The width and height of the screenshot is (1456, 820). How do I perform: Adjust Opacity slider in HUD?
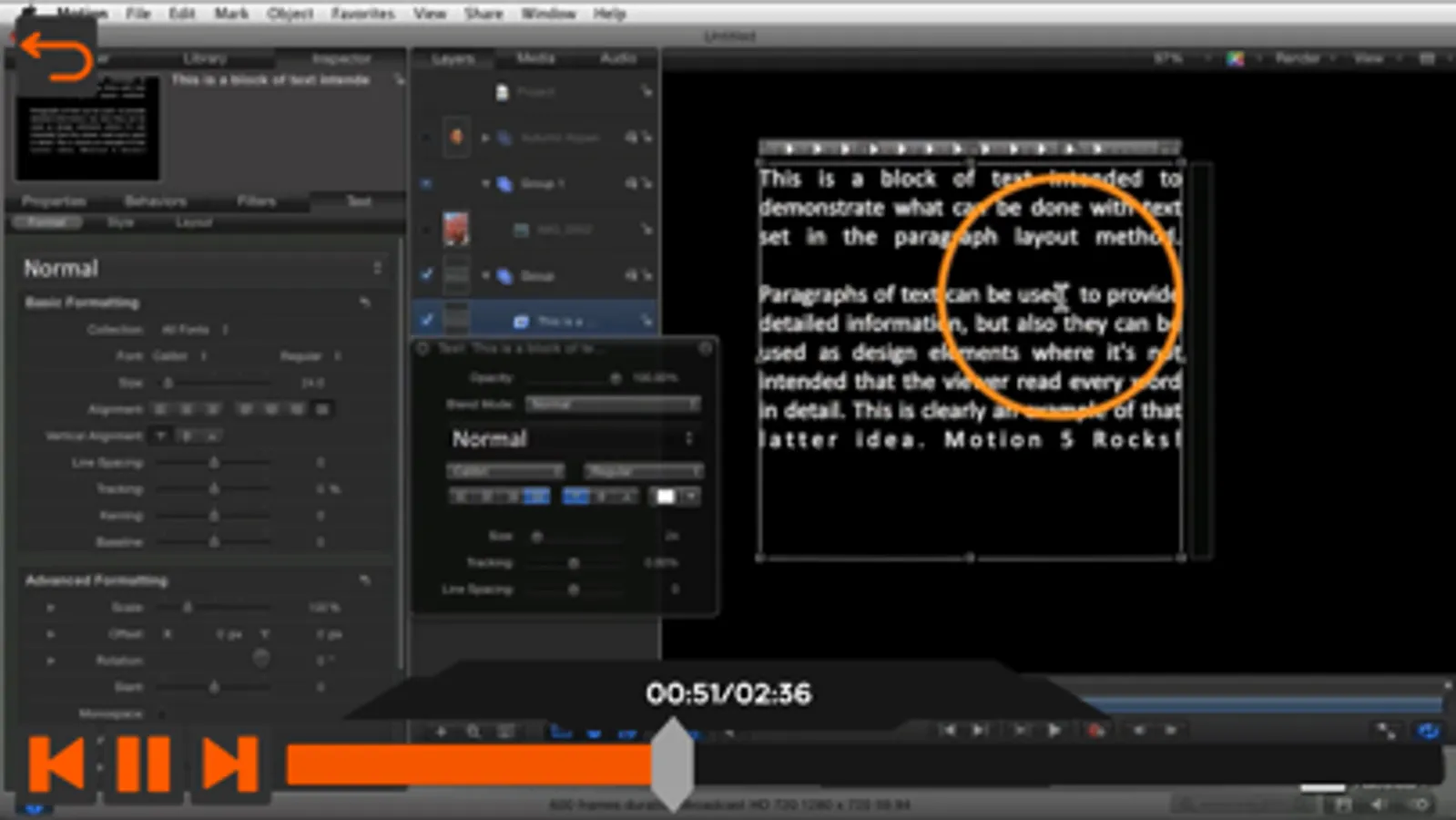coord(616,377)
